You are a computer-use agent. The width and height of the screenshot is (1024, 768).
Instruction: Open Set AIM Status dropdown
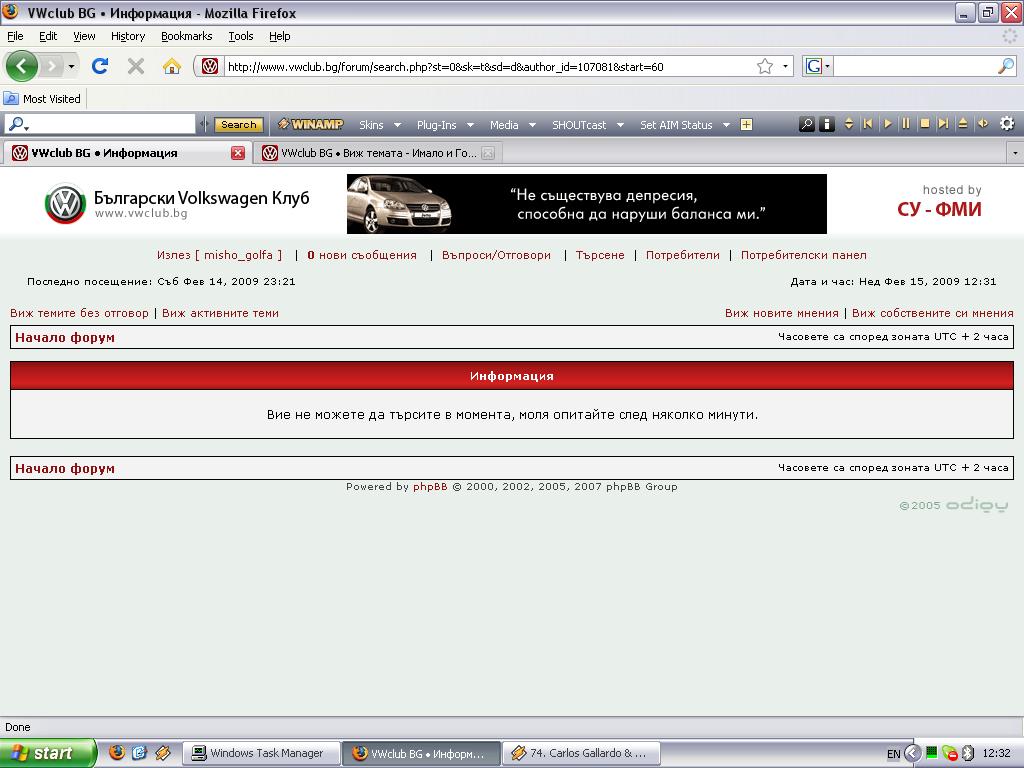click(684, 125)
